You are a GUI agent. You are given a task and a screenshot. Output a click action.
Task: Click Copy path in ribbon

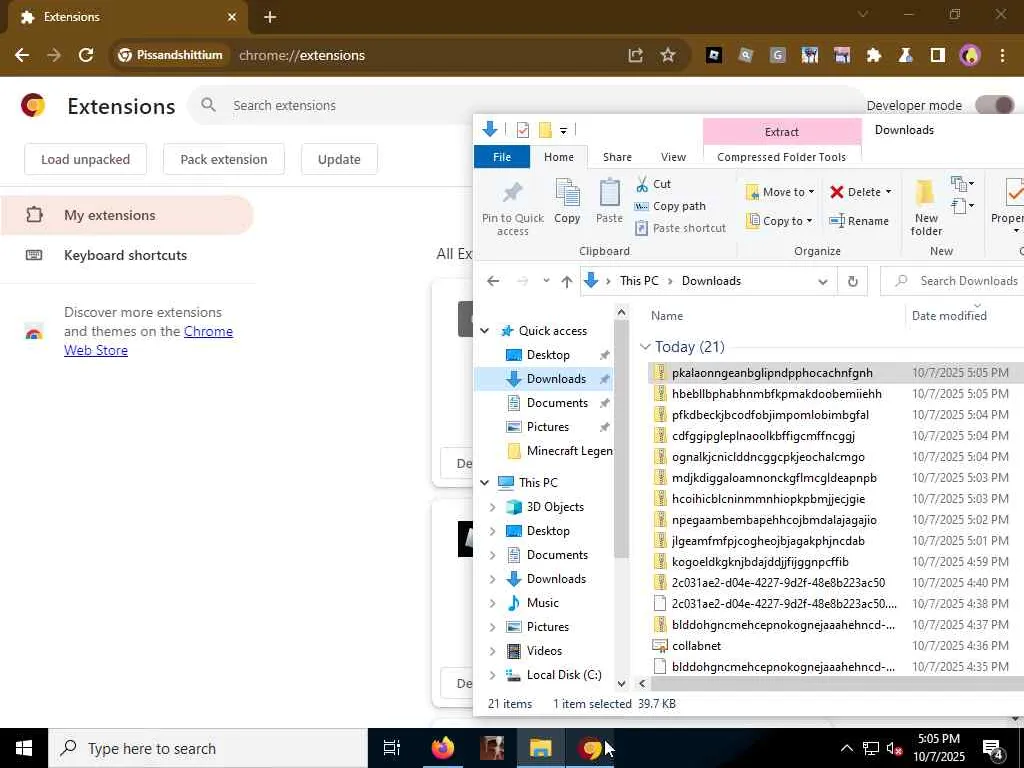(x=670, y=206)
